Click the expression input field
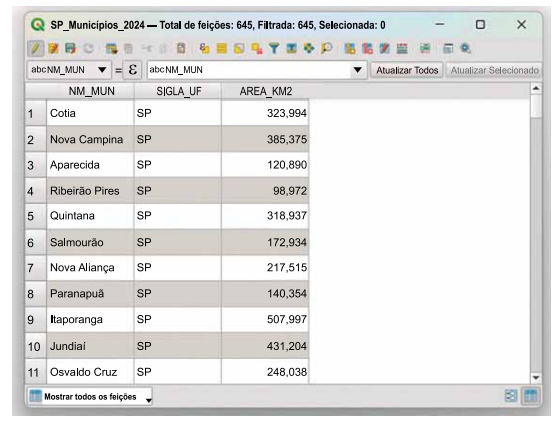The image size is (558, 424). pyautogui.click(x=249, y=70)
